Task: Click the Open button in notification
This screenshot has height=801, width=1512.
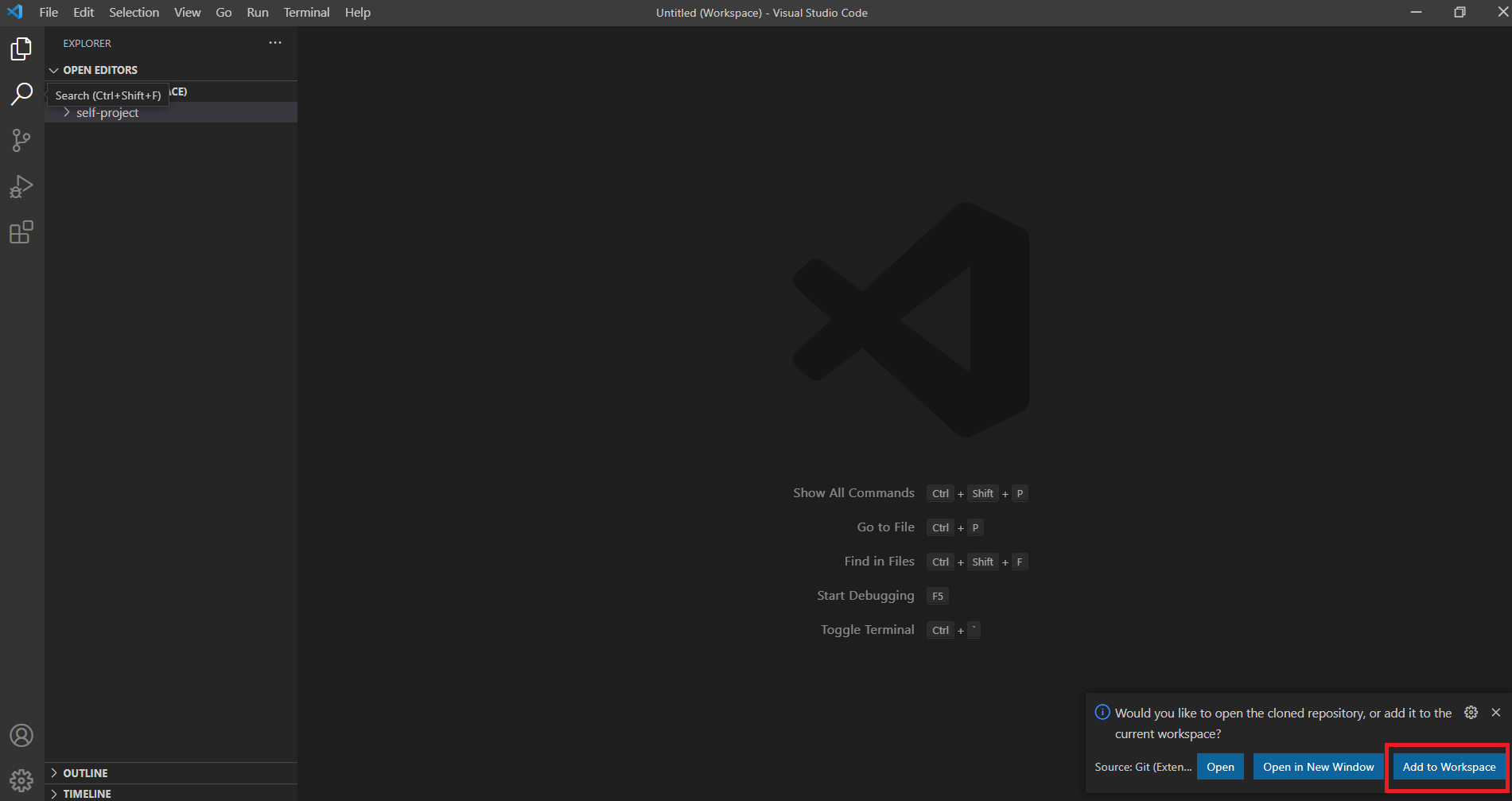Action: 1220,767
